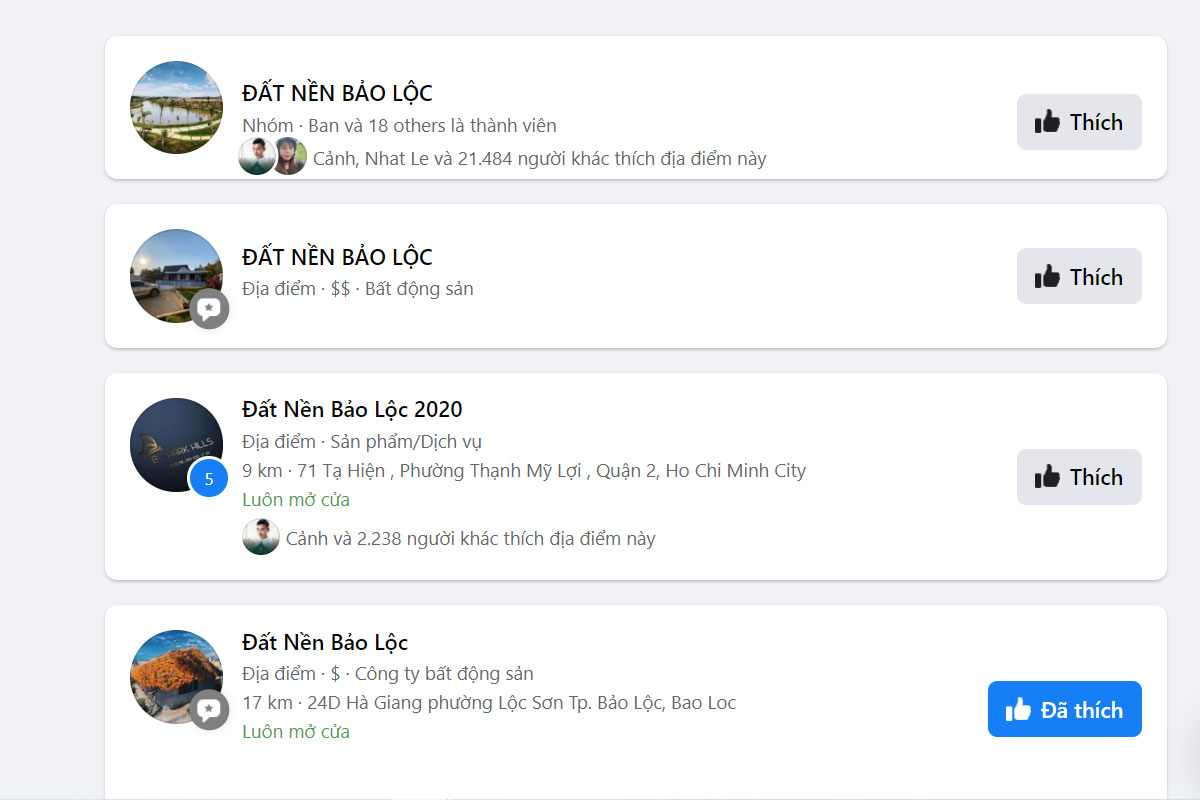Like the Đất Nền Bảo Lộc 2020 page

point(1079,477)
